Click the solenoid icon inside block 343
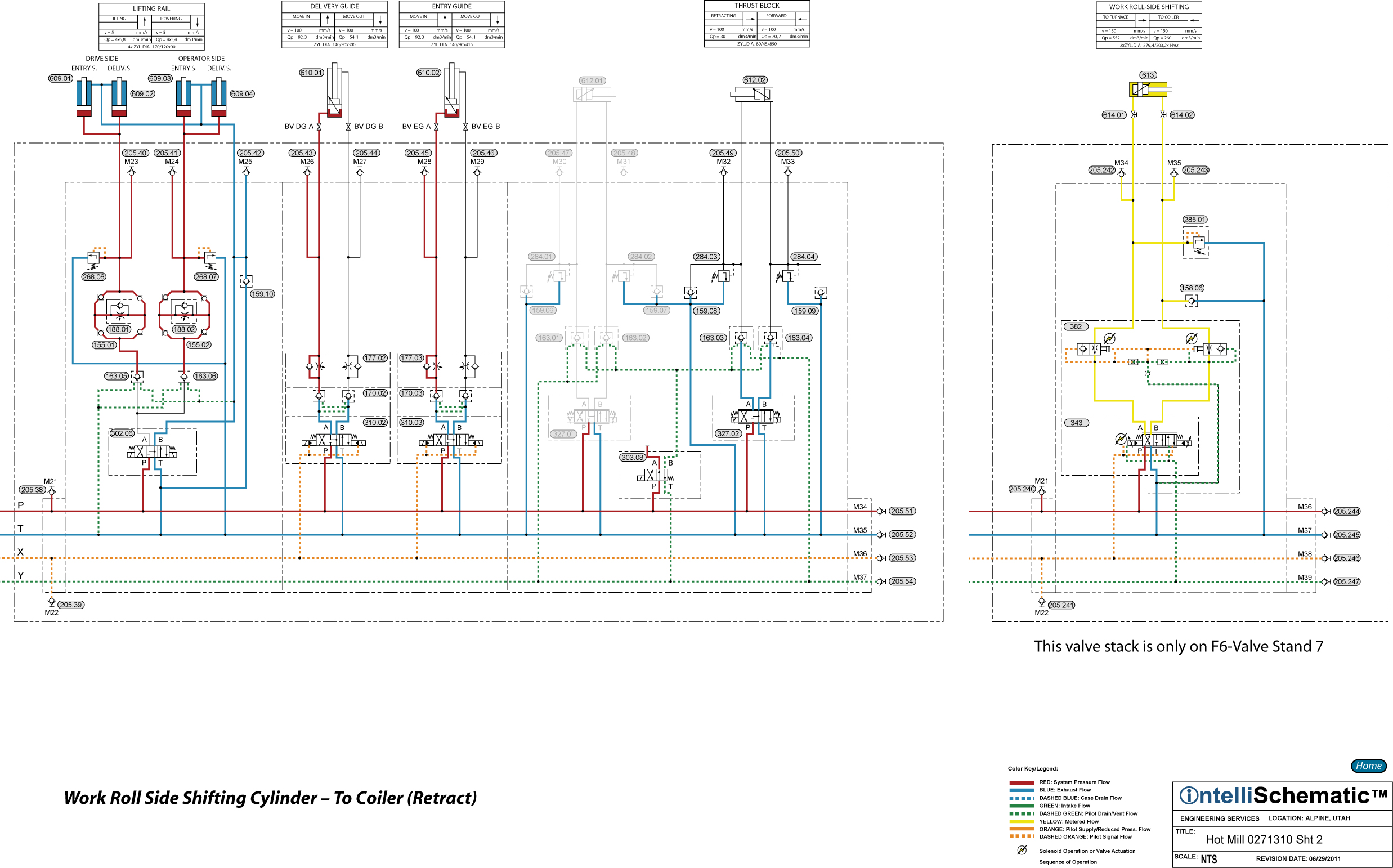Viewport: 1393px width, 868px height. point(1121,439)
